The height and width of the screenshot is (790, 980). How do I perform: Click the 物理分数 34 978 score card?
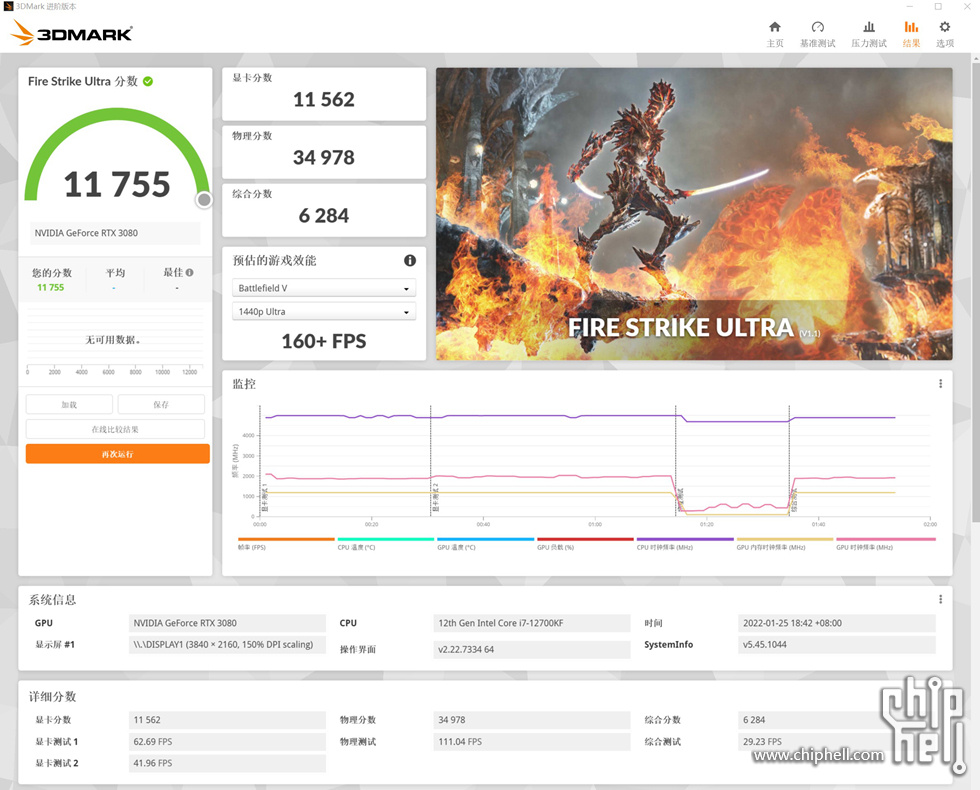(324, 152)
